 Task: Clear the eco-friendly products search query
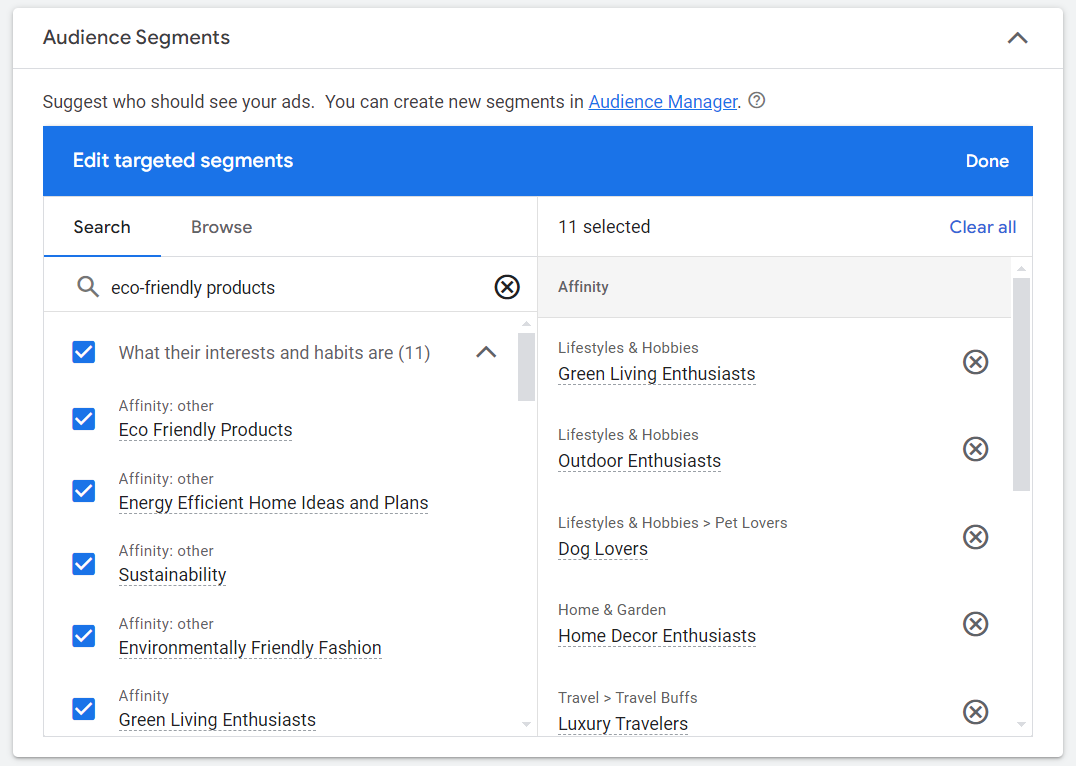[x=507, y=287]
